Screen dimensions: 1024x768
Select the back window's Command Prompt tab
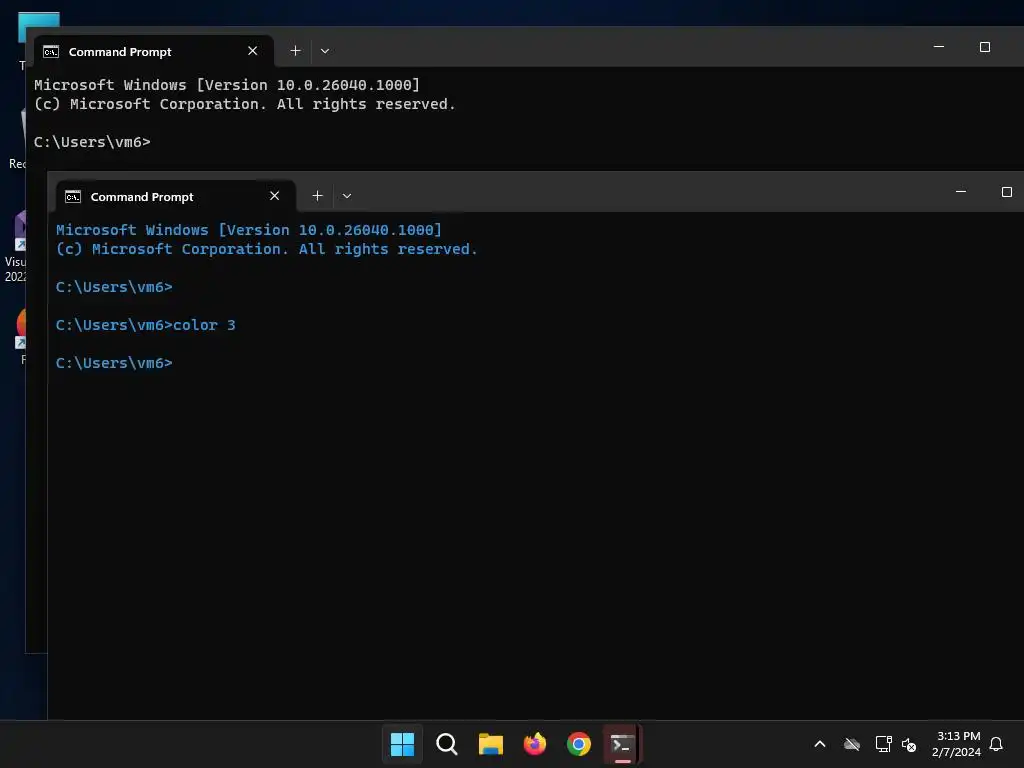pos(153,52)
